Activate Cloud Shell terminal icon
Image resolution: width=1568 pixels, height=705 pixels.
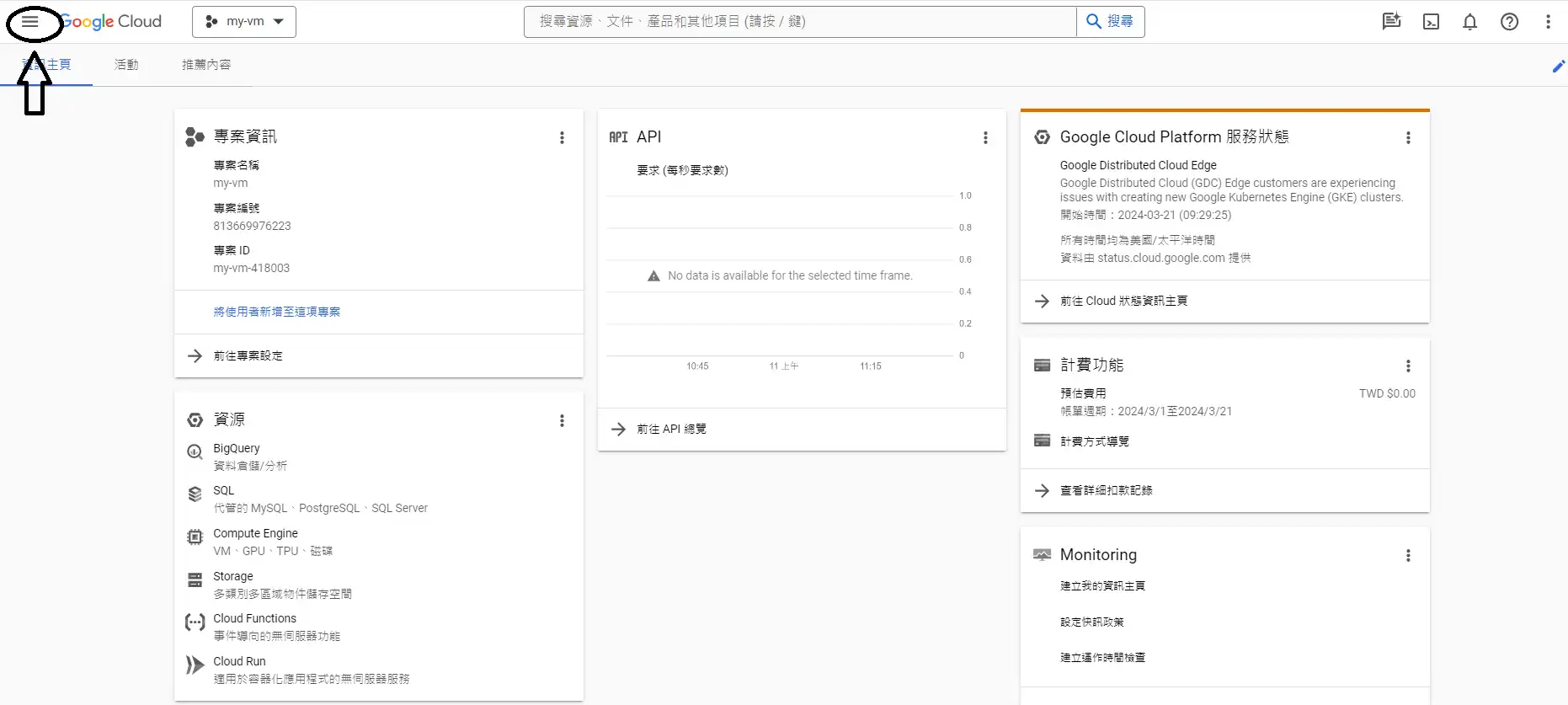click(1431, 22)
